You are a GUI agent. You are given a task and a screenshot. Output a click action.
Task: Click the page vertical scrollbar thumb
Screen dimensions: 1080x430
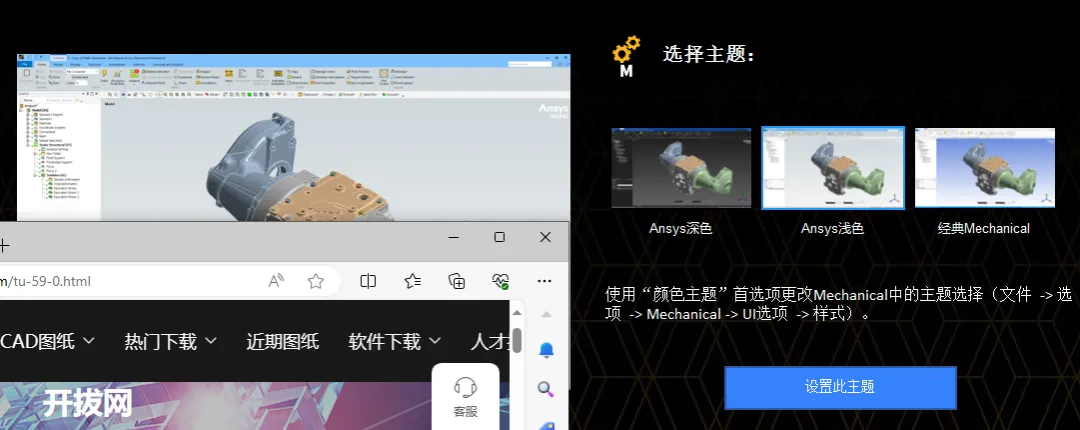coord(517,340)
